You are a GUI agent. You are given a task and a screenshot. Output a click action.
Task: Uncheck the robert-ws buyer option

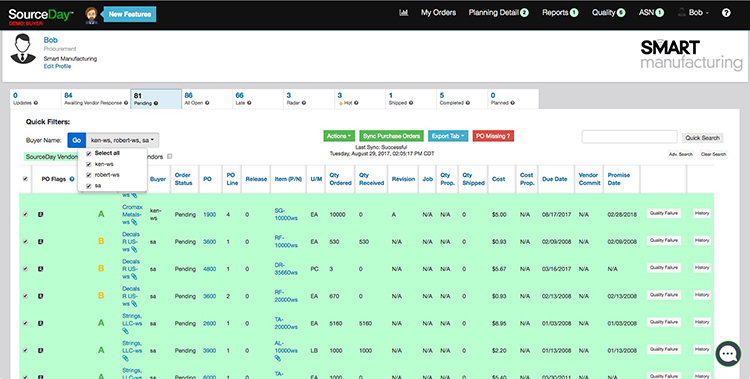click(x=89, y=175)
